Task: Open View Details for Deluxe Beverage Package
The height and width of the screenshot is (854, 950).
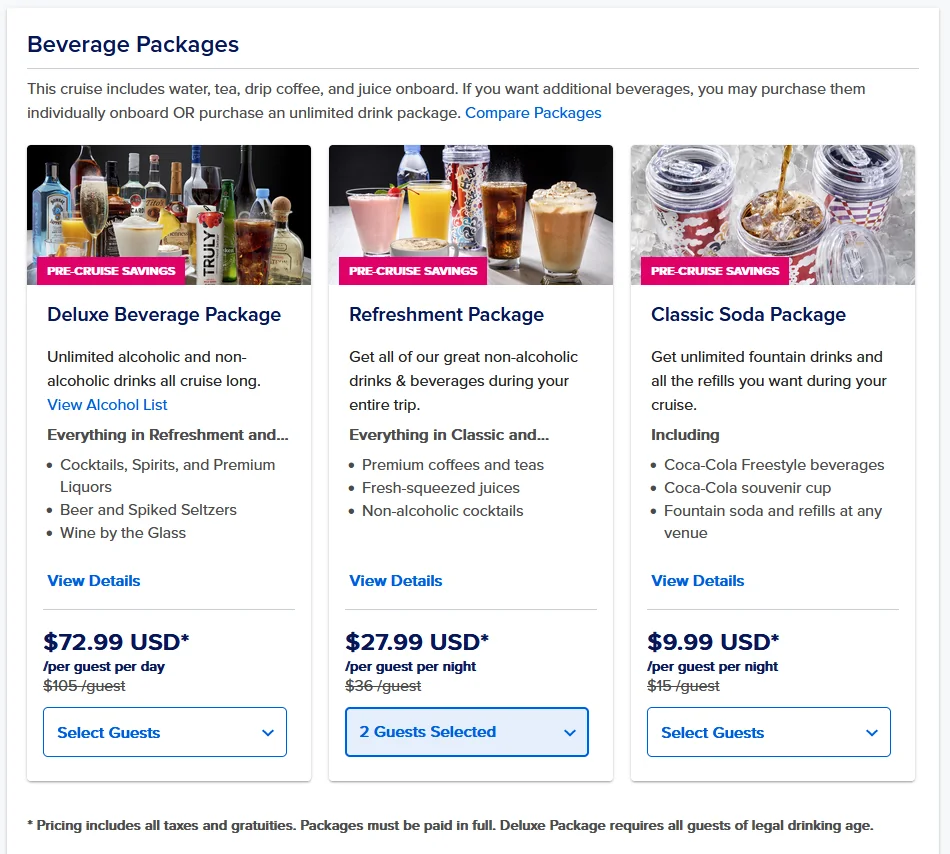Action: coord(93,580)
